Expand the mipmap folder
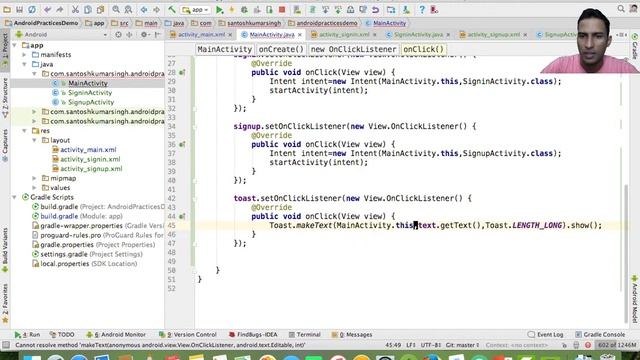The width and height of the screenshot is (640, 360). [34, 178]
